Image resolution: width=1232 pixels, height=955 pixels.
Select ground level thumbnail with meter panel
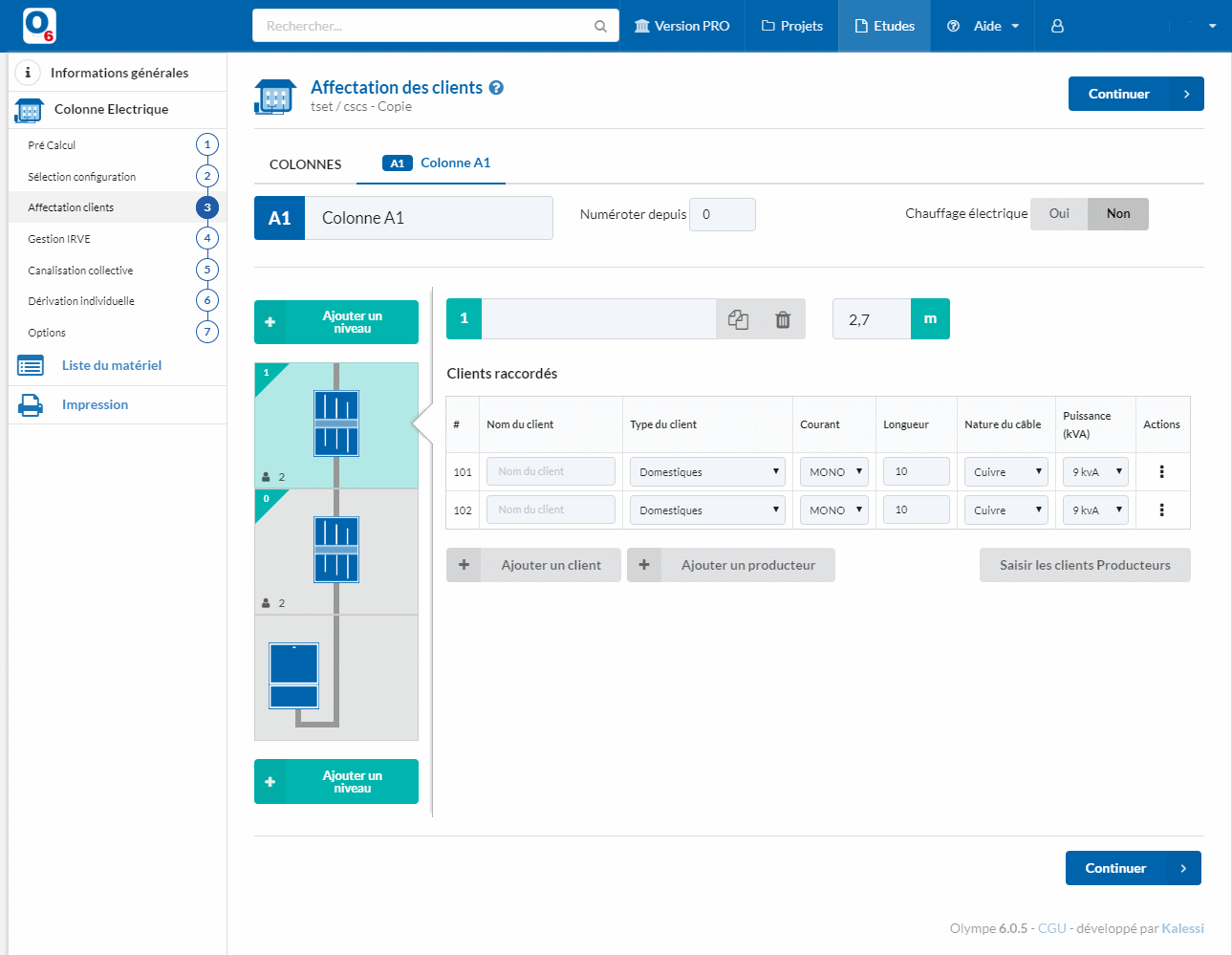(336, 678)
